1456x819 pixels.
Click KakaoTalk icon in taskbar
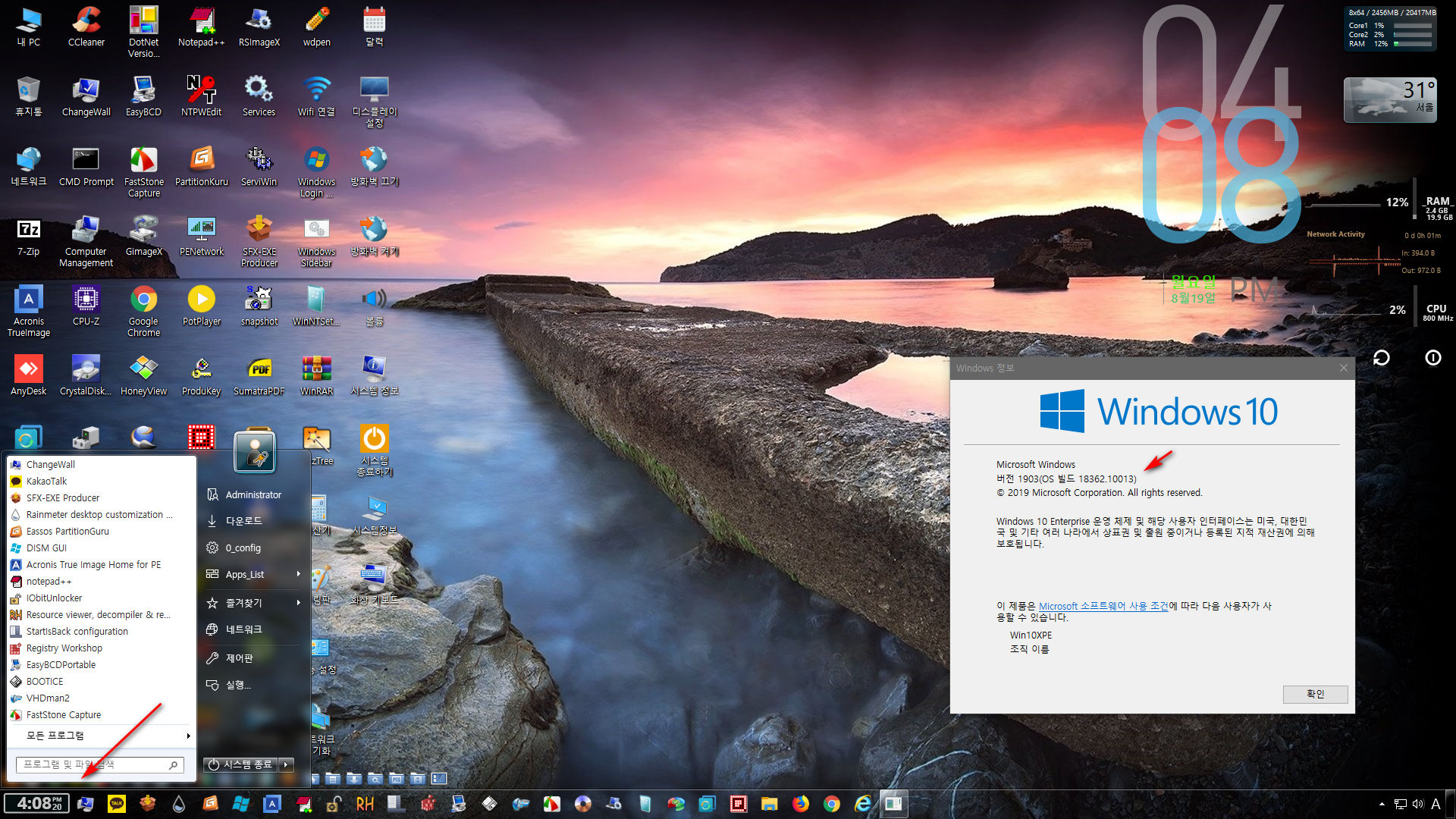(116, 804)
